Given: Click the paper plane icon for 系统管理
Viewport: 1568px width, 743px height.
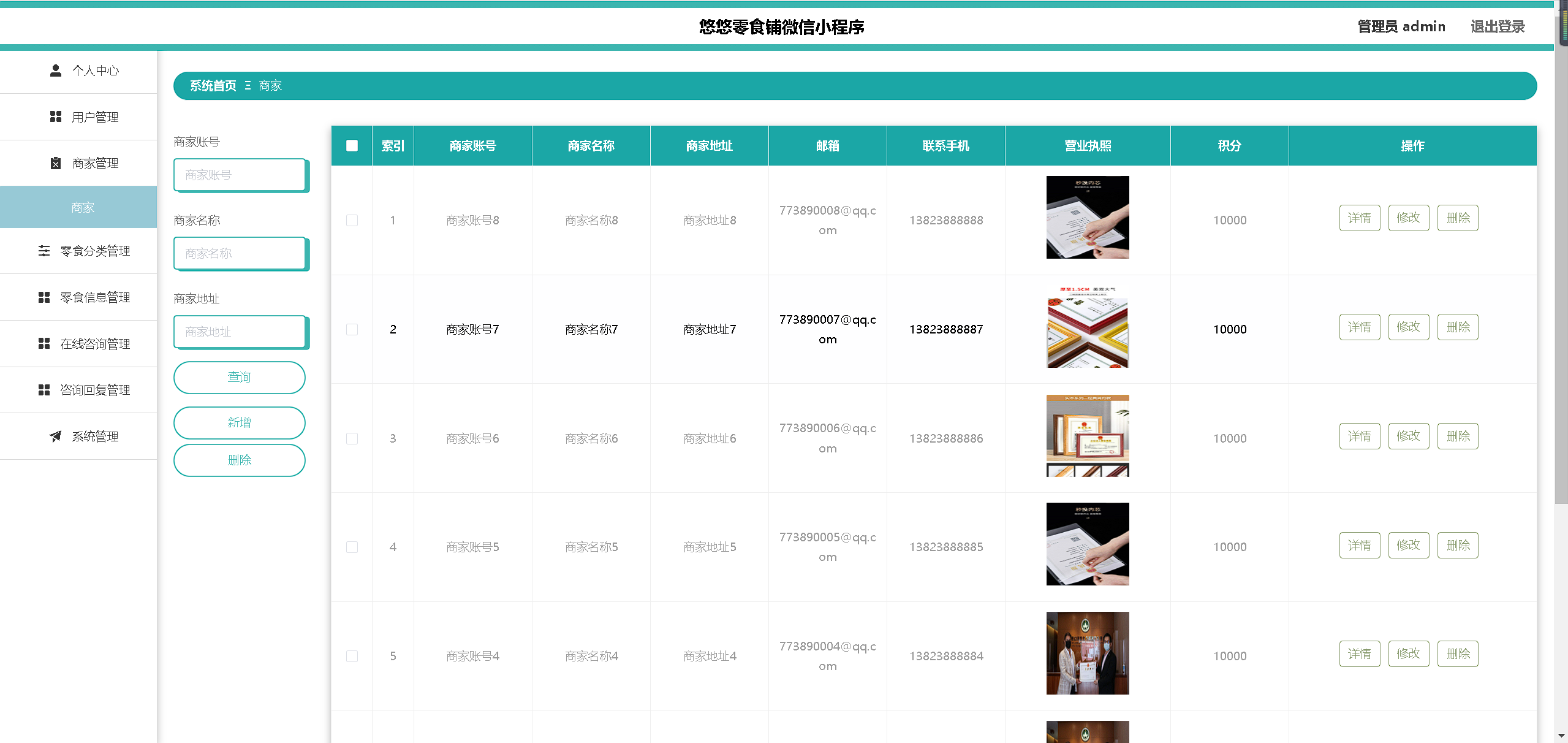Looking at the screenshot, I should [x=56, y=436].
